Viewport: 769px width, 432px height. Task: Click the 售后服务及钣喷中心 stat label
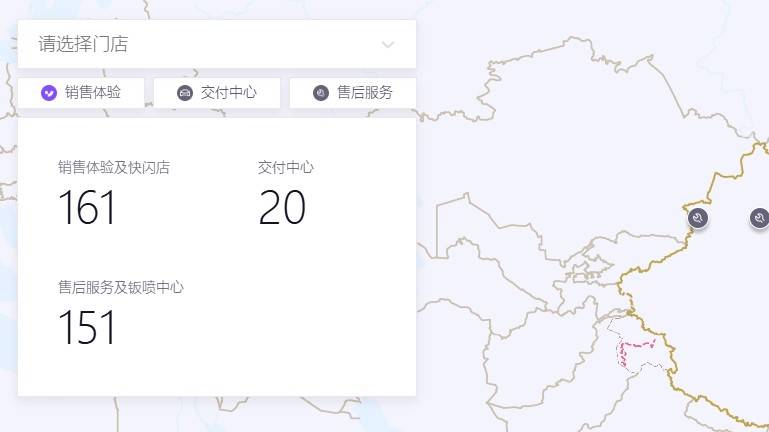(120, 288)
